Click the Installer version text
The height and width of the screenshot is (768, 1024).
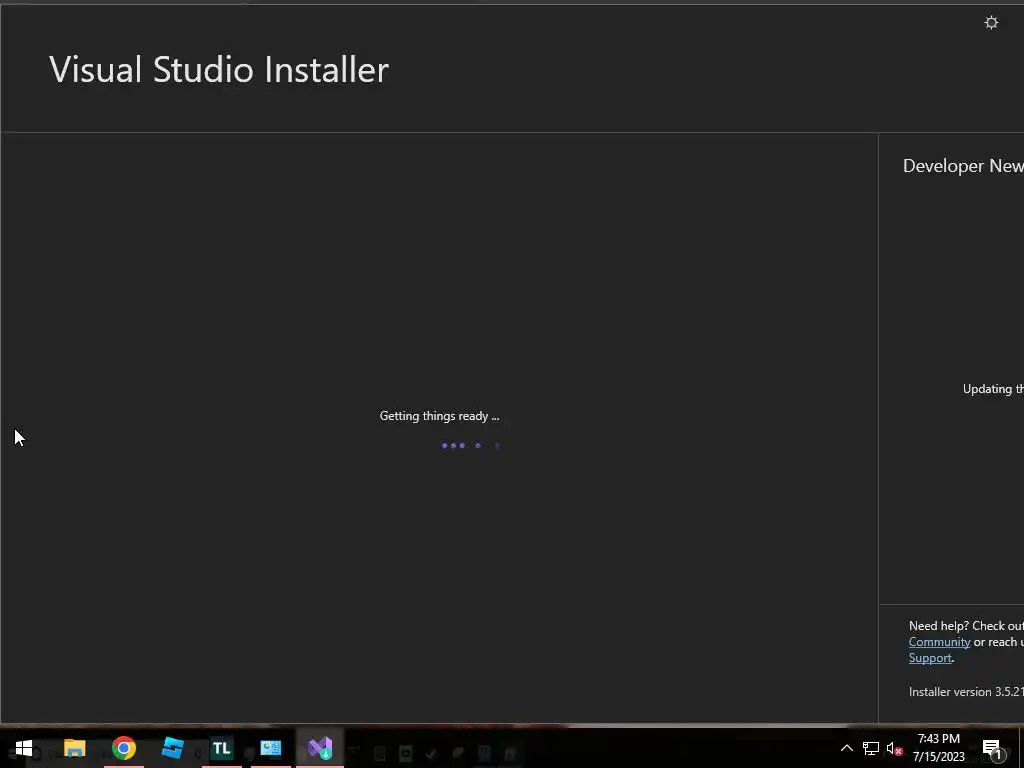(966, 692)
